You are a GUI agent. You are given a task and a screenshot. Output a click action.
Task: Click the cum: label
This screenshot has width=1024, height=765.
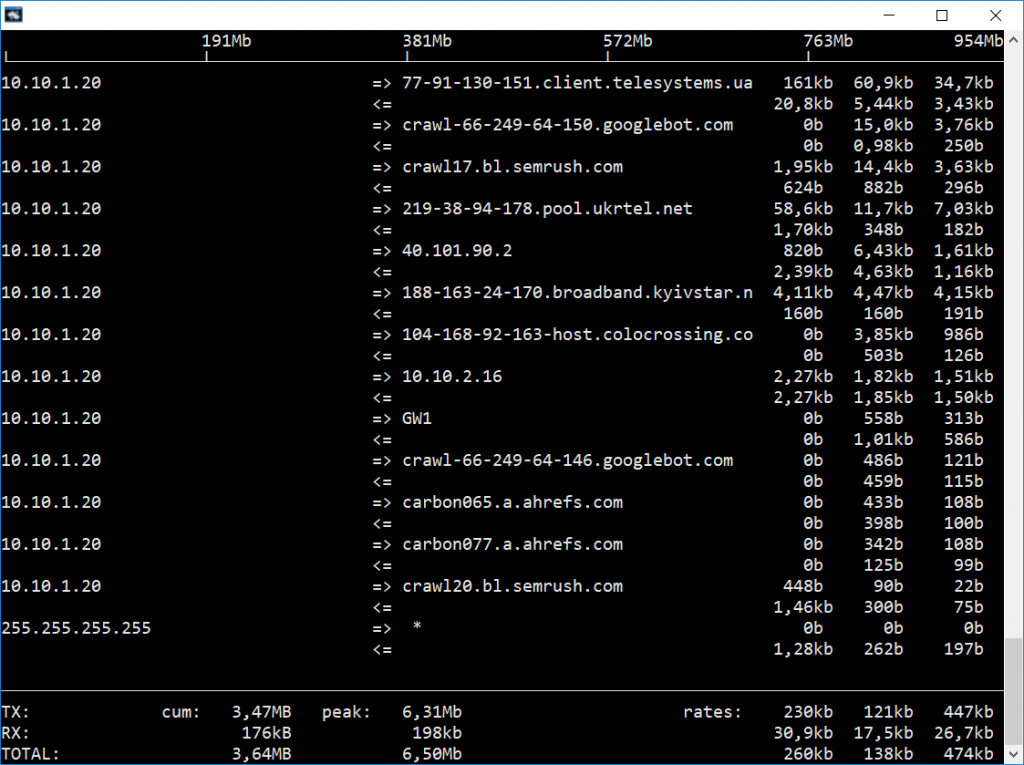[181, 712]
